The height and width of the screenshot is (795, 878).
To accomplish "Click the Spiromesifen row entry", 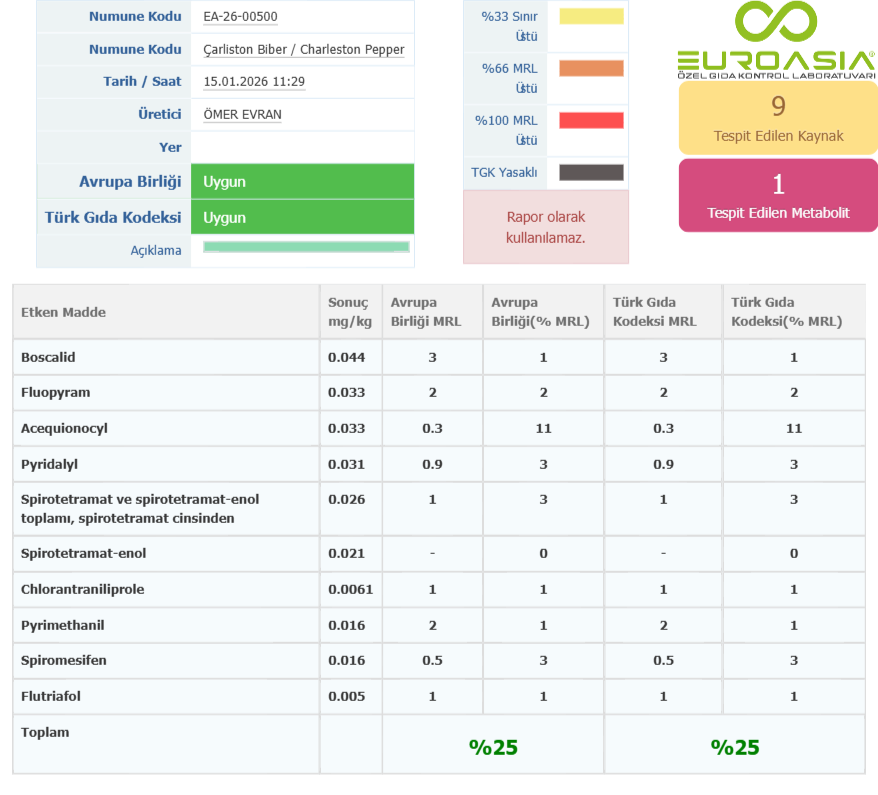I will [63, 660].
